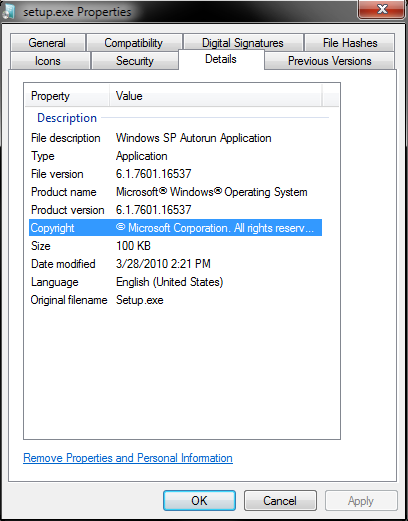Select the Language property label
Screen dimensions: 408x521
pyautogui.click(x=55, y=282)
